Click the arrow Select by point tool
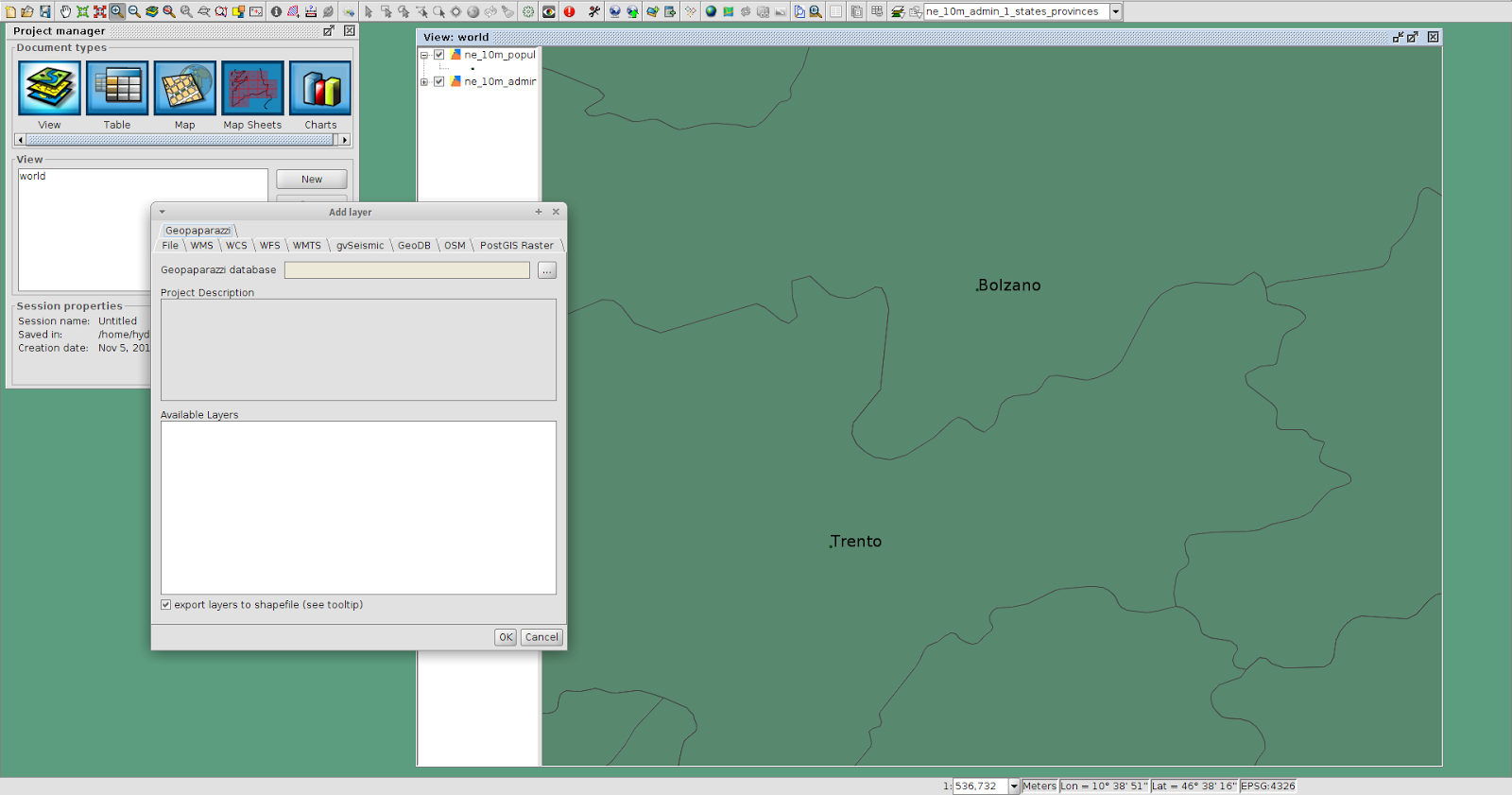1512x795 pixels. click(369, 11)
